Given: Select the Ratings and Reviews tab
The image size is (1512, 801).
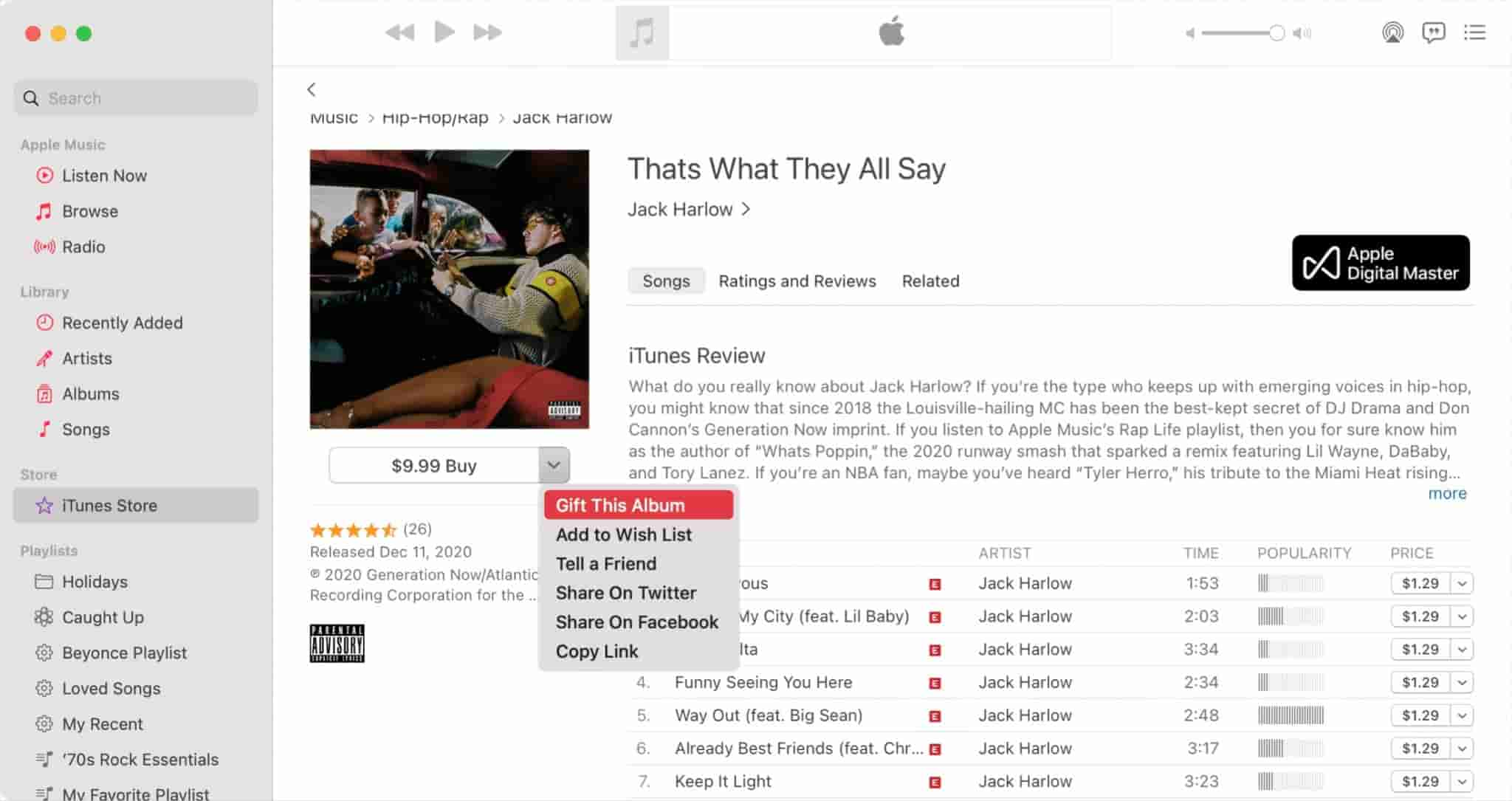Looking at the screenshot, I should pos(798,281).
